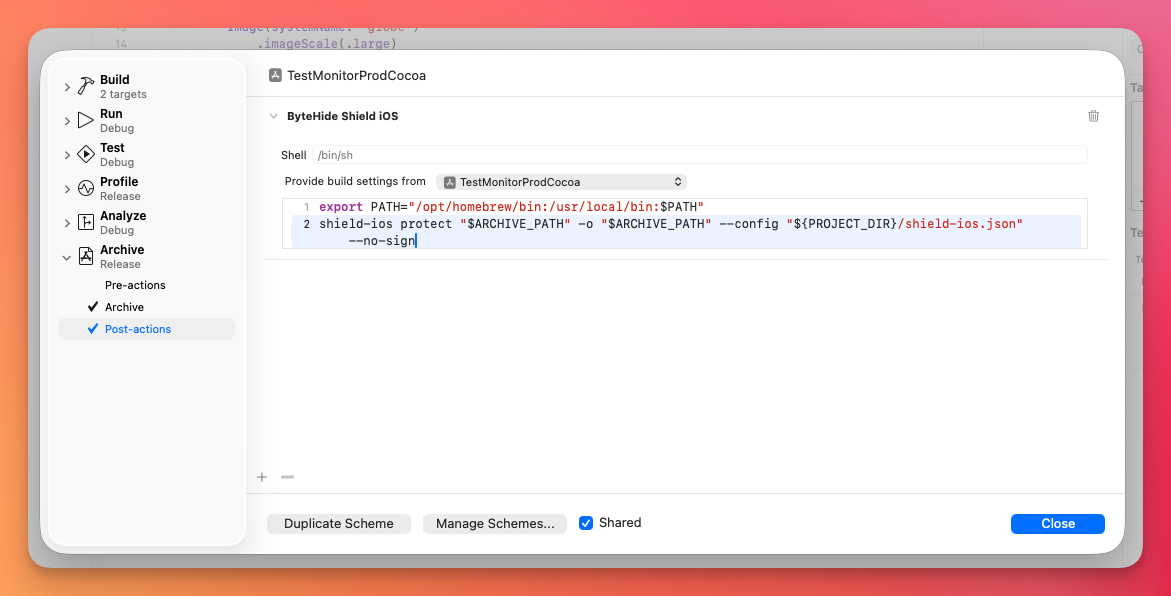Click the Run play icon
The height and width of the screenshot is (596, 1171).
(x=86, y=119)
